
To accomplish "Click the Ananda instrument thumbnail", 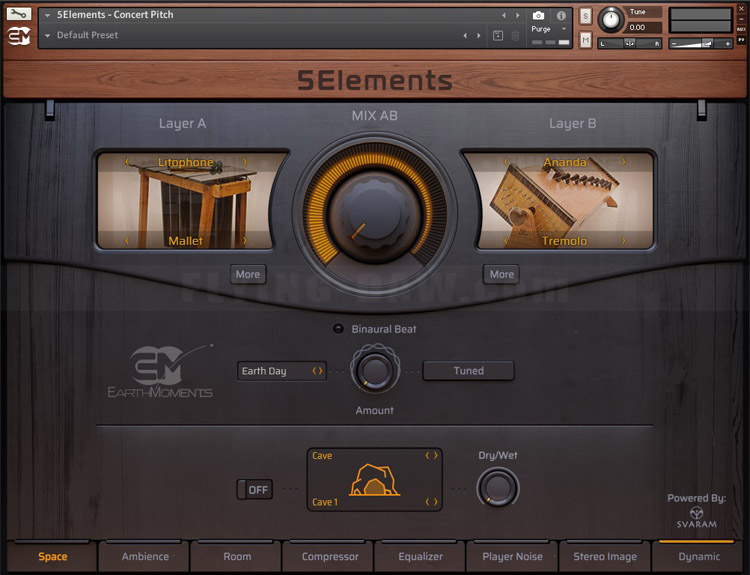I will pos(565,201).
